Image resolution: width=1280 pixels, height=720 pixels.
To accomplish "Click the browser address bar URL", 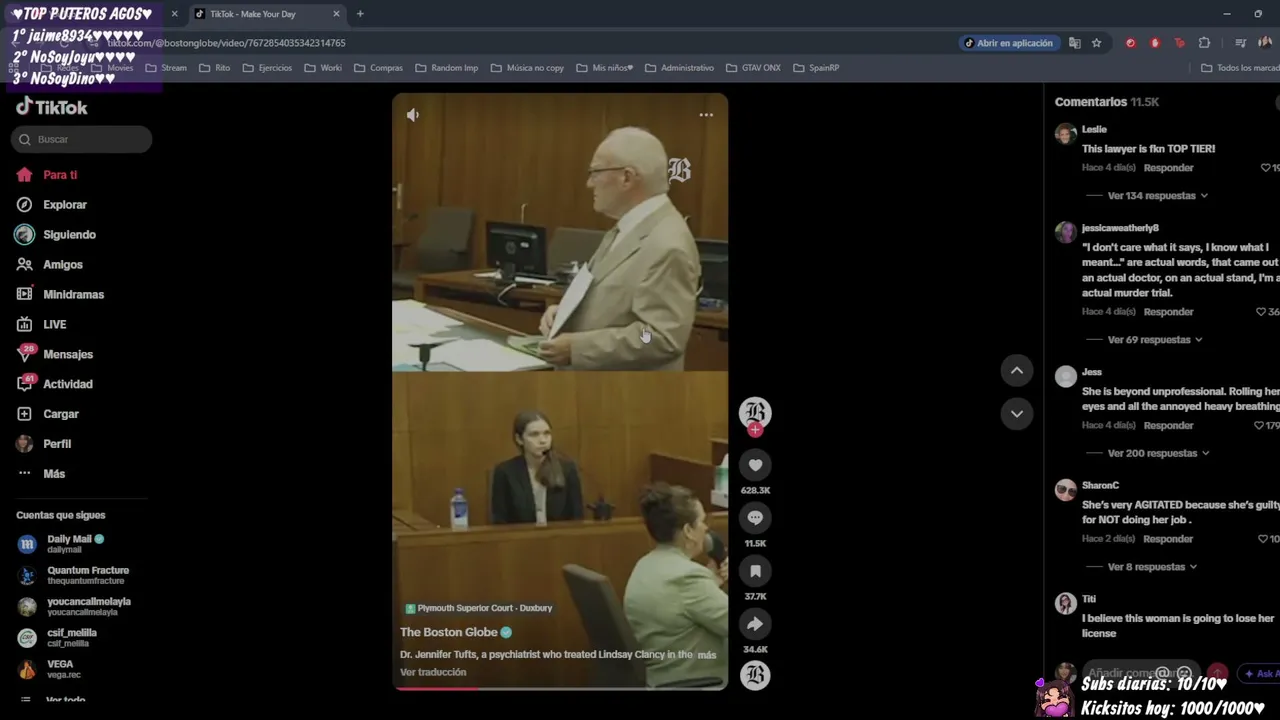I will click(226, 44).
